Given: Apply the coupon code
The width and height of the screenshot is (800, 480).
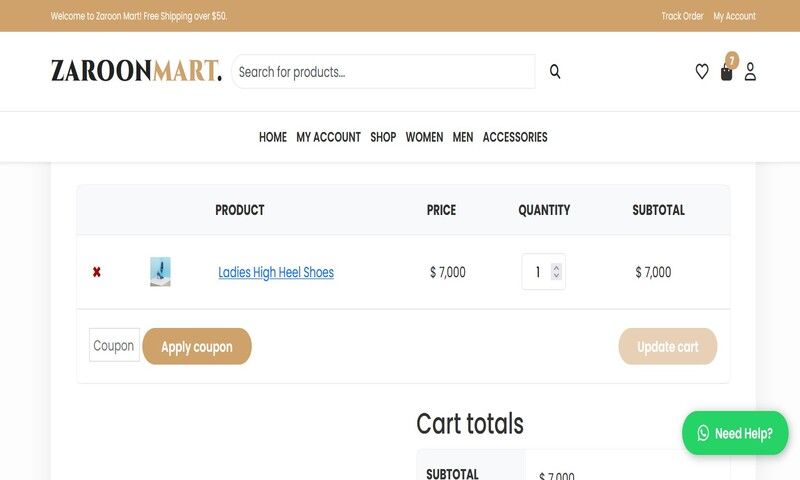Looking at the screenshot, I should coord(197,346).
